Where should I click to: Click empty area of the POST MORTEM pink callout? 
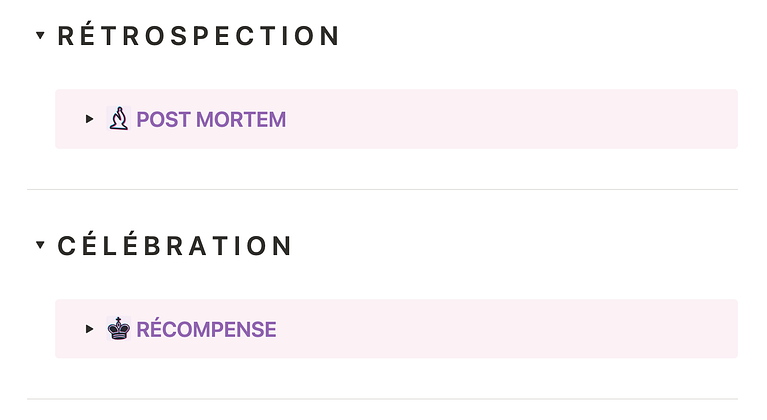[x=509, y=119]
